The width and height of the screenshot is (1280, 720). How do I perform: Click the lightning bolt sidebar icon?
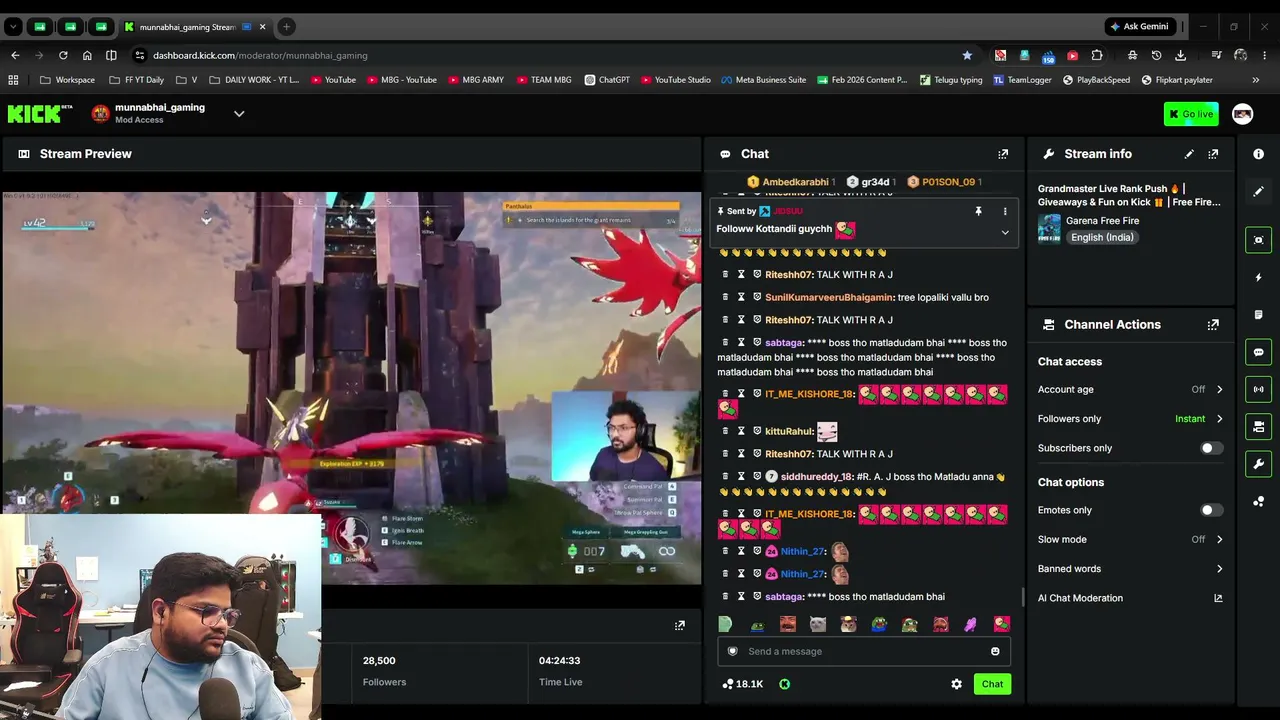pos(1259,277)
